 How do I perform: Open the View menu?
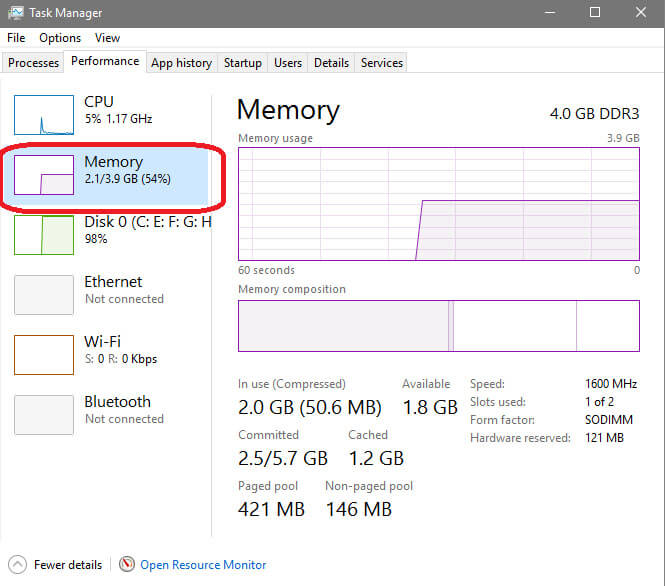click(x=107, y=38)
